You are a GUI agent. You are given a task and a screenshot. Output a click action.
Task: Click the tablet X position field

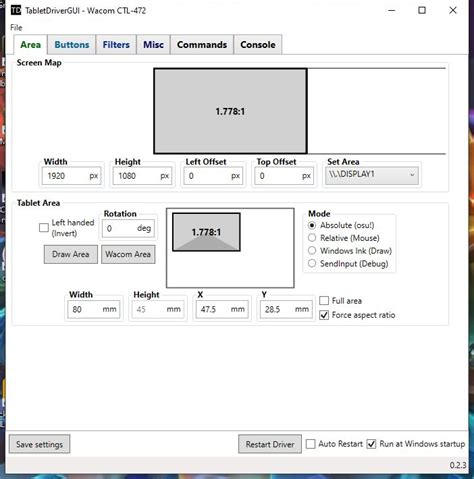click(x=222, y=309)
